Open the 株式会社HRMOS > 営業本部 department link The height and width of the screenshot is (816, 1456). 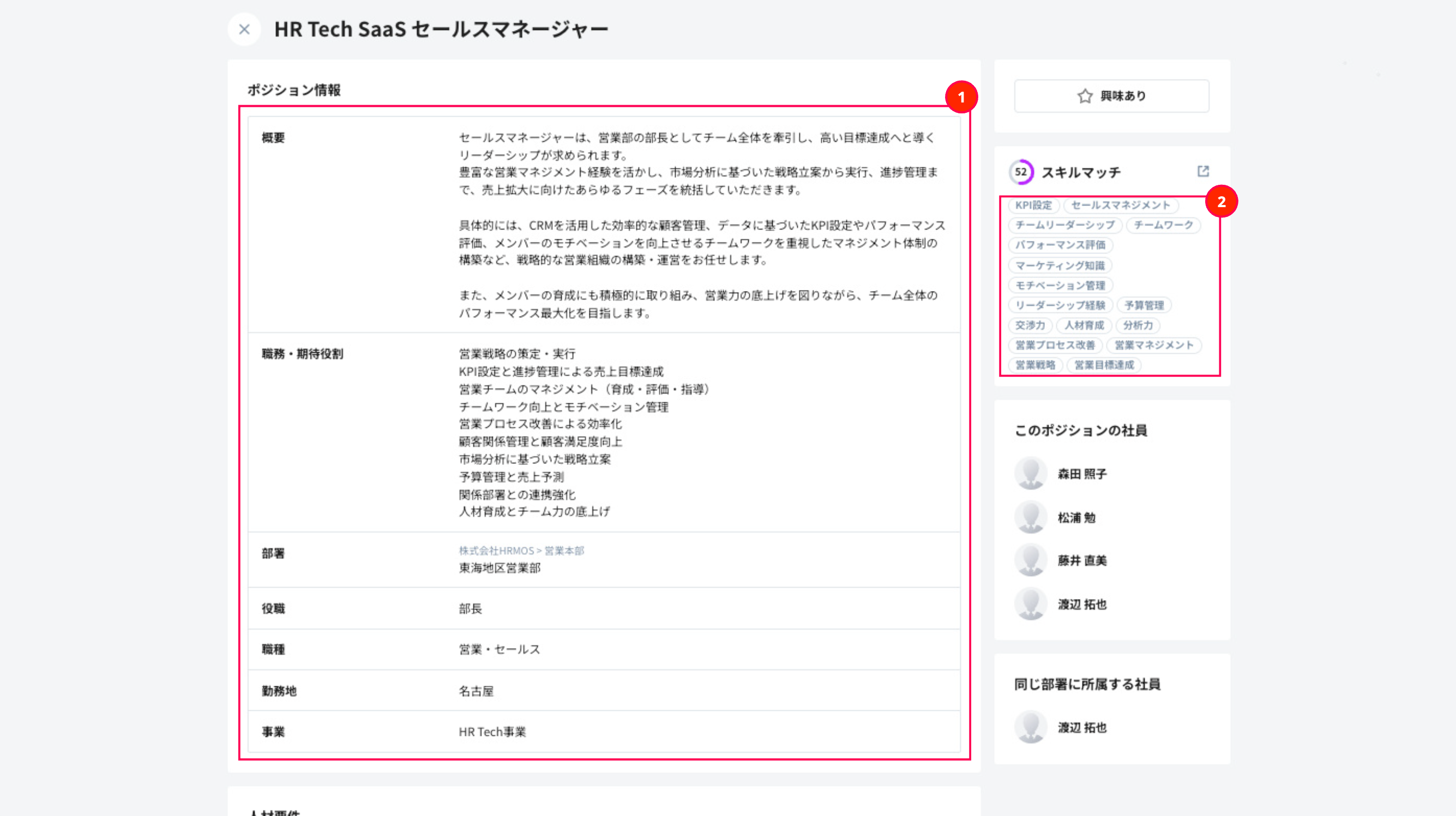(x=521, y=551)
